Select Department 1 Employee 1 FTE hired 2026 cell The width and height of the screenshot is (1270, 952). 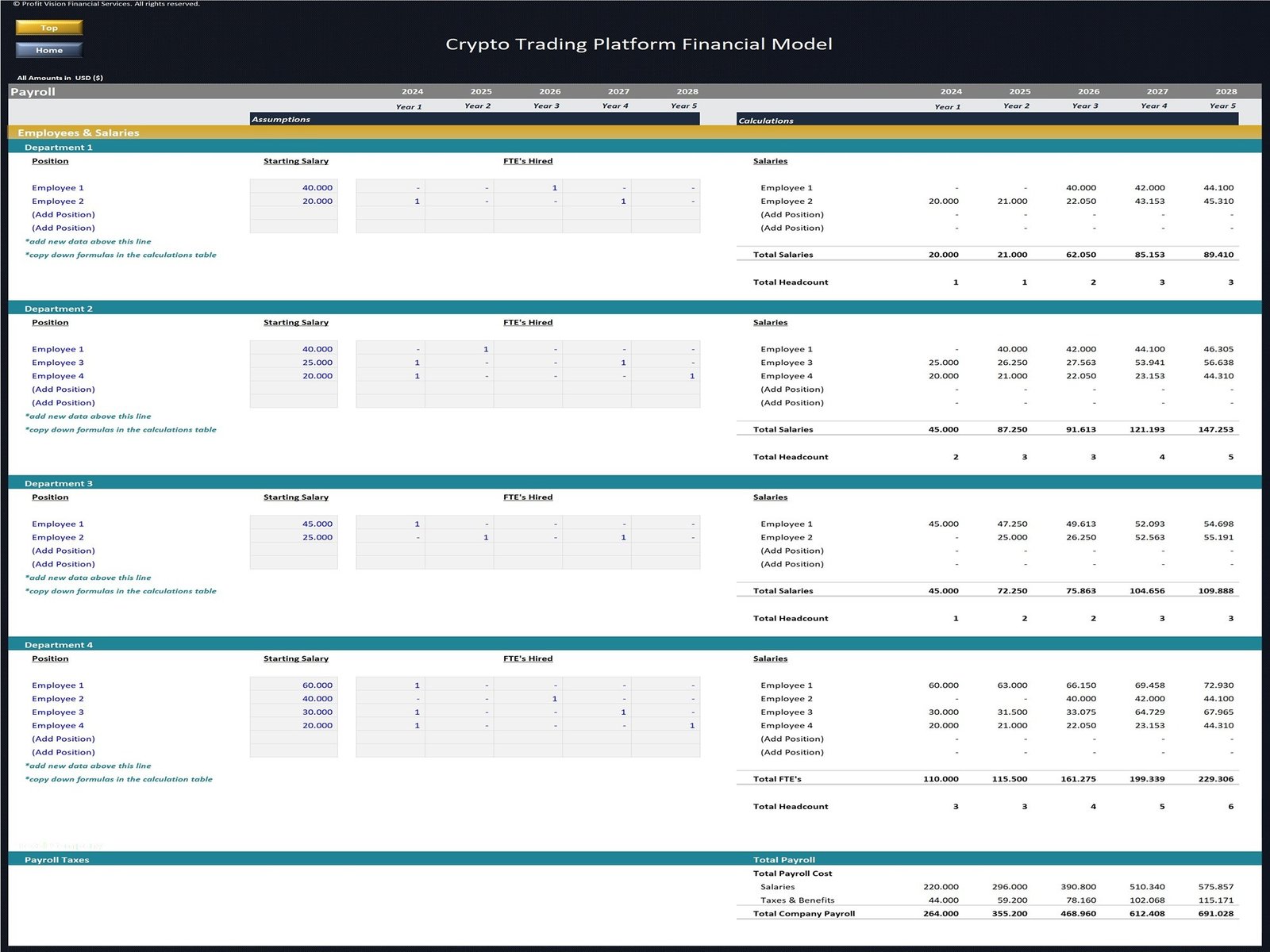pyautogui.click(x=528, y=188)
